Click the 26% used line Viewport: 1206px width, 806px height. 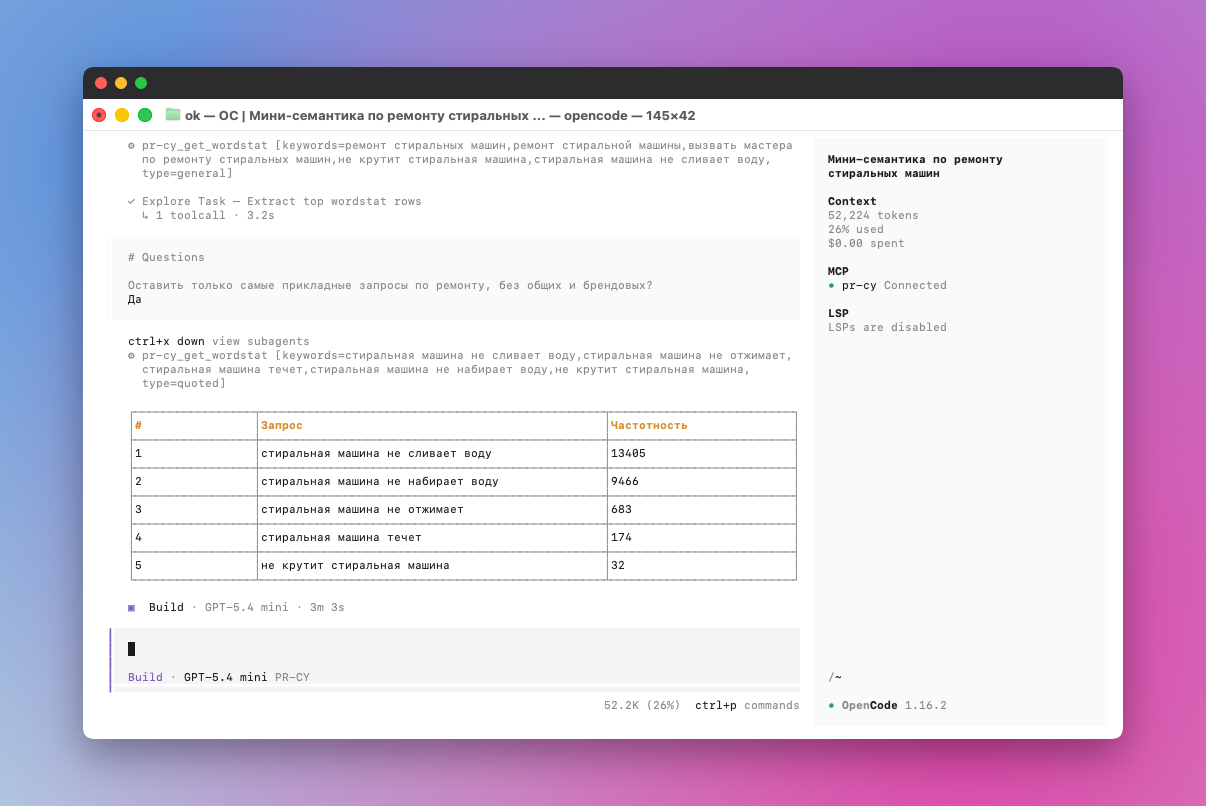(856, 229)
